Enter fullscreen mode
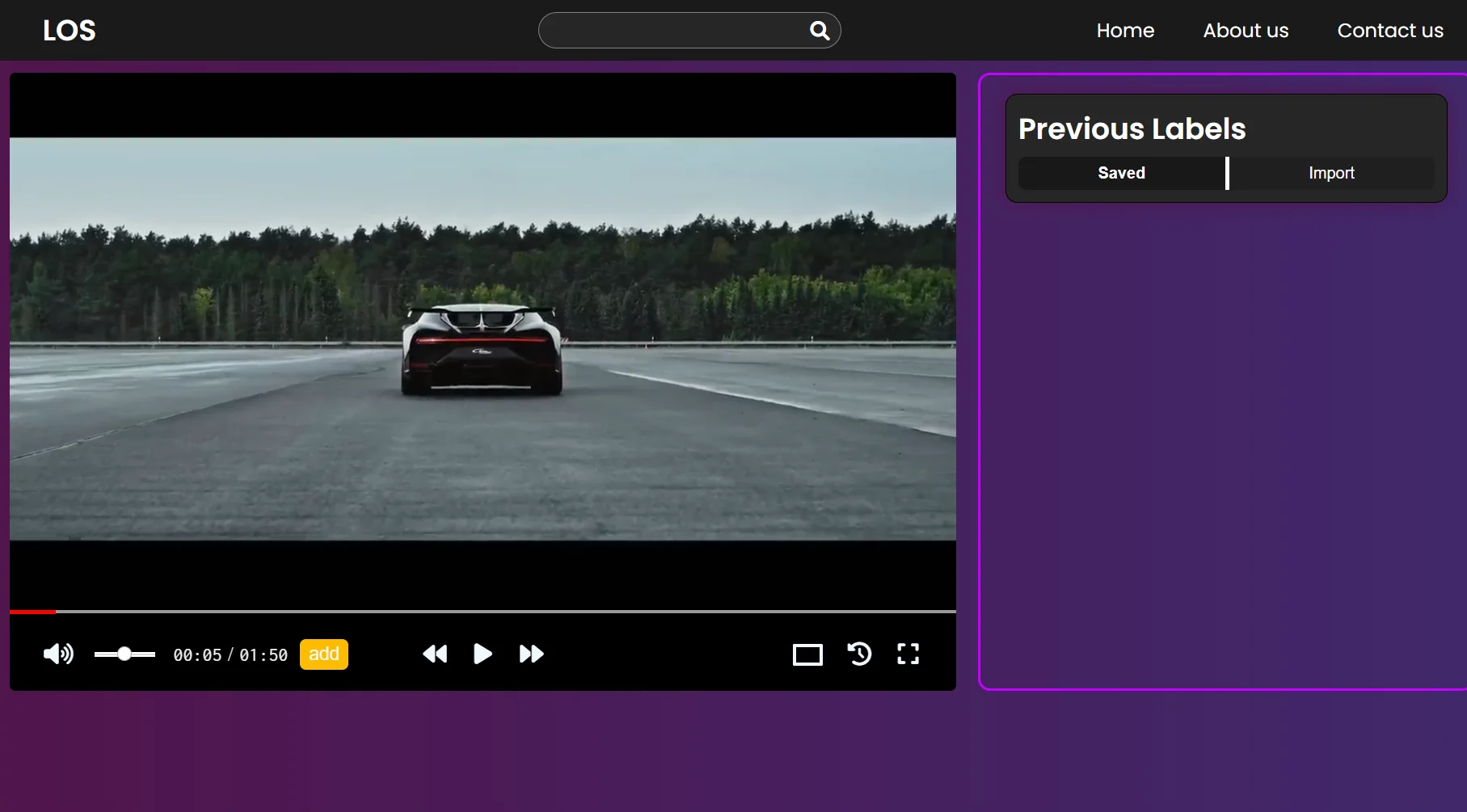 coord(908,654)
